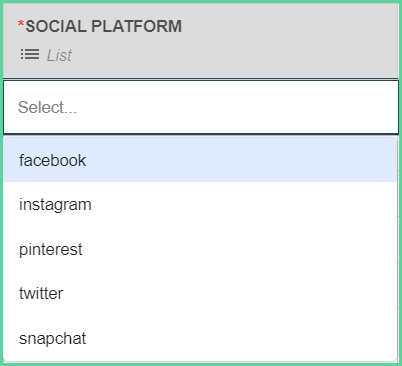Choose the snapchat entry
The image size is (402, 366).
[200, 338]
